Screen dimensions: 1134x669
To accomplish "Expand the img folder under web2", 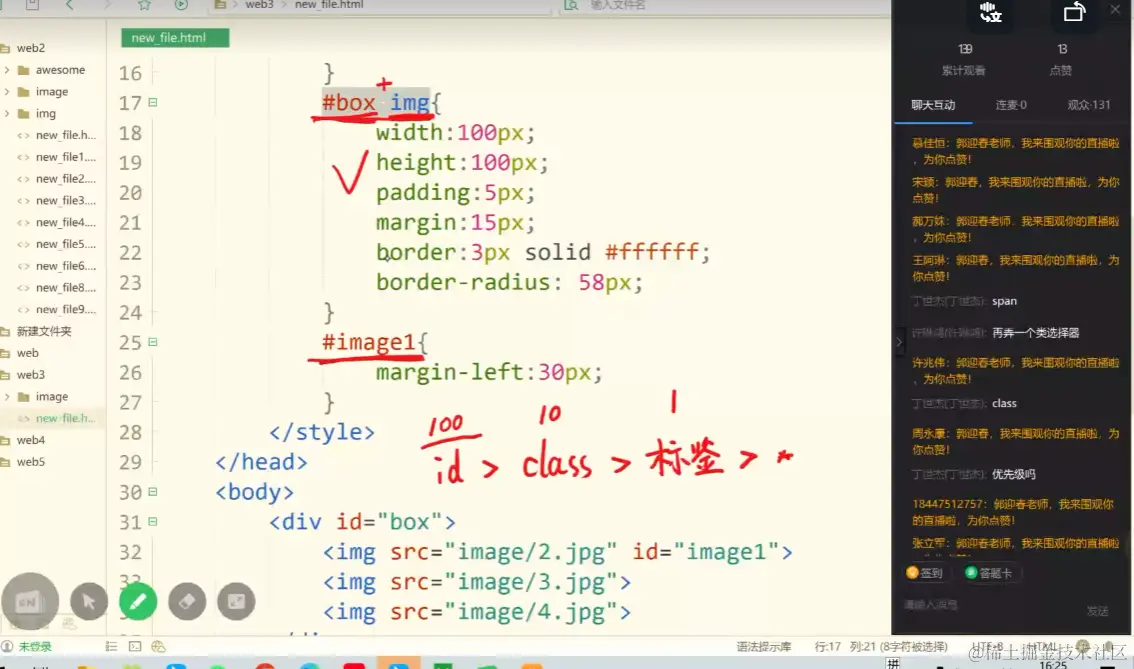I will pos(7,114).
